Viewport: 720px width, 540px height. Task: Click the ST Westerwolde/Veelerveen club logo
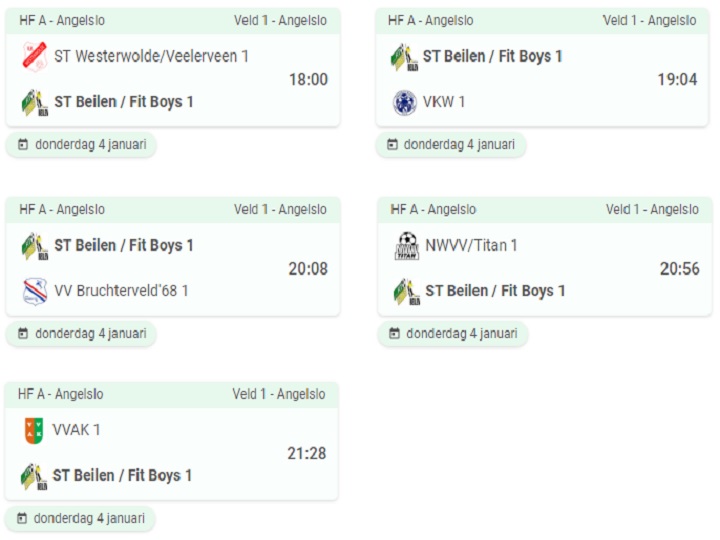tap(35, 56)
